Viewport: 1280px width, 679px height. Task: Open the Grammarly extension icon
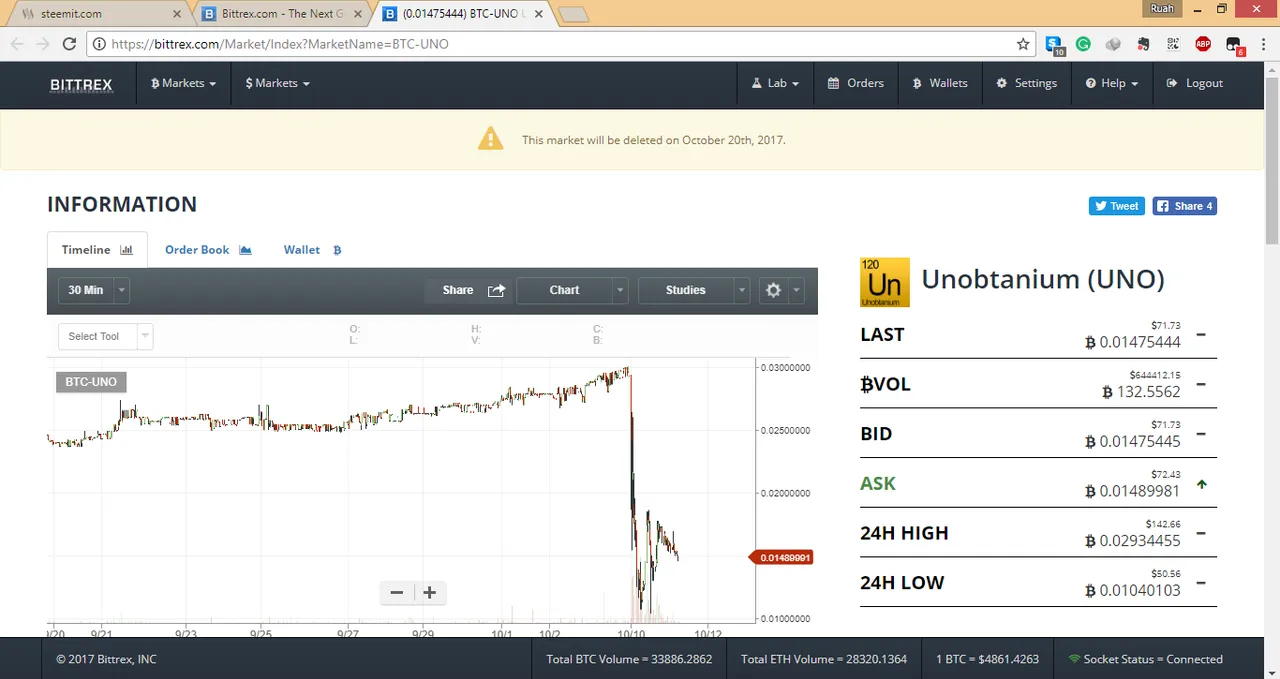click(x=1083, y=44)
